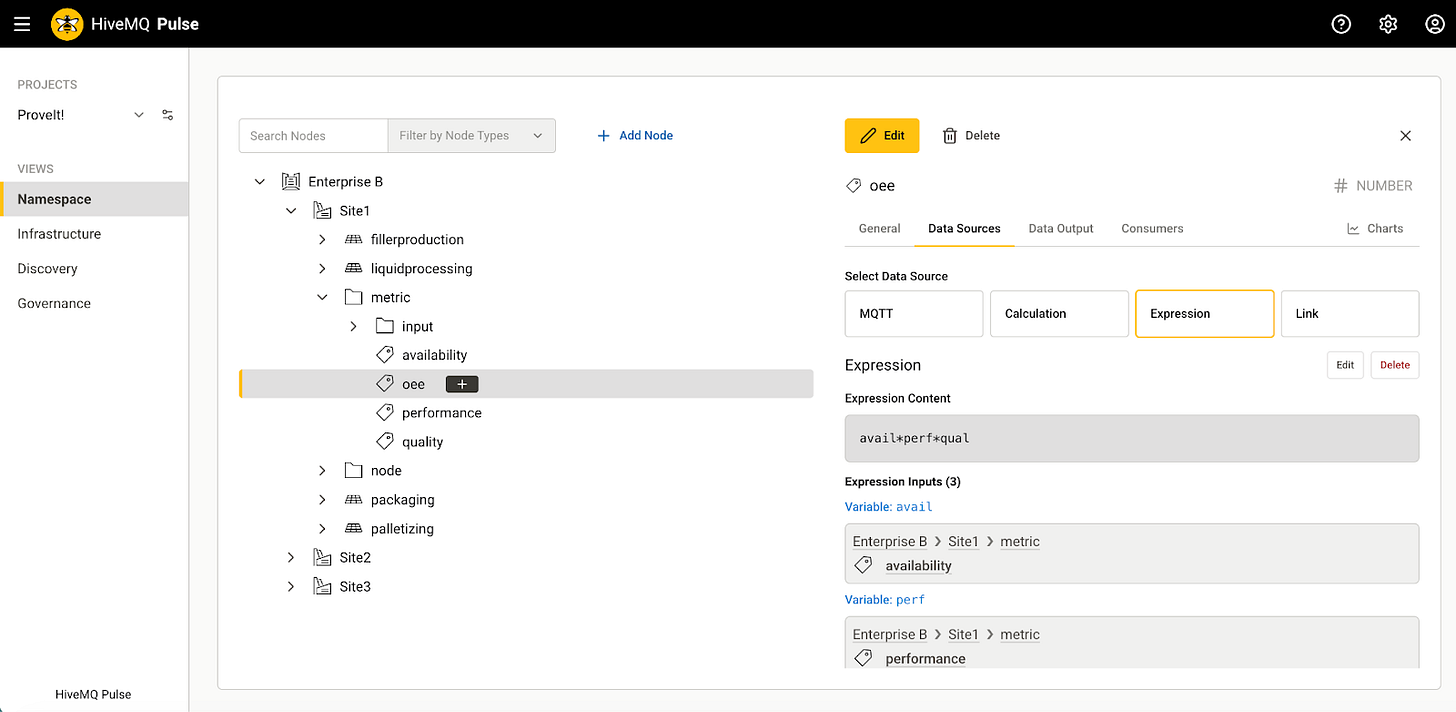
Task: Expand the liquidprocessing node
Action: [x=322, y=269]
